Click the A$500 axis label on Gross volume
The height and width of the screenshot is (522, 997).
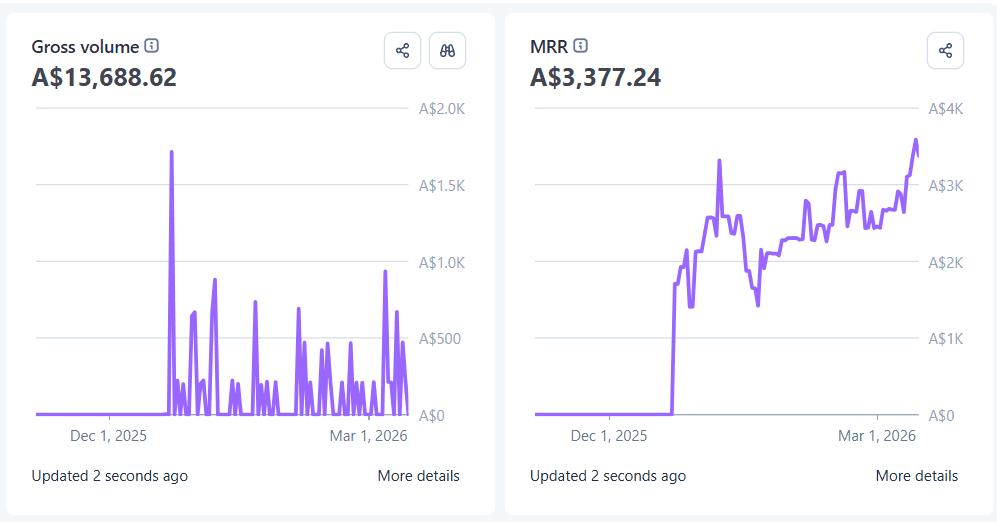[x=439, y=339]
